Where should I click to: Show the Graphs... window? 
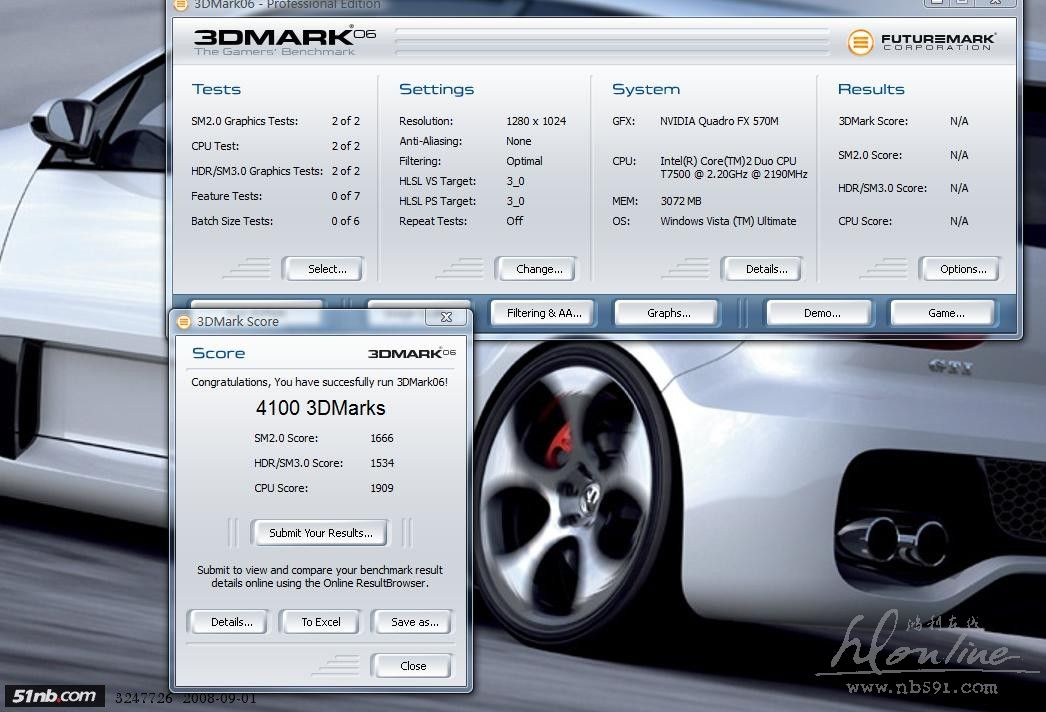[x=668, y=313]
